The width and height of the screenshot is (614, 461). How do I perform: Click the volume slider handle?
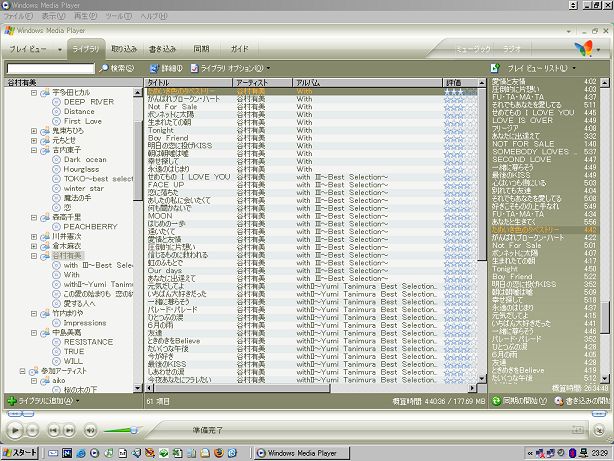pos(134,430)
